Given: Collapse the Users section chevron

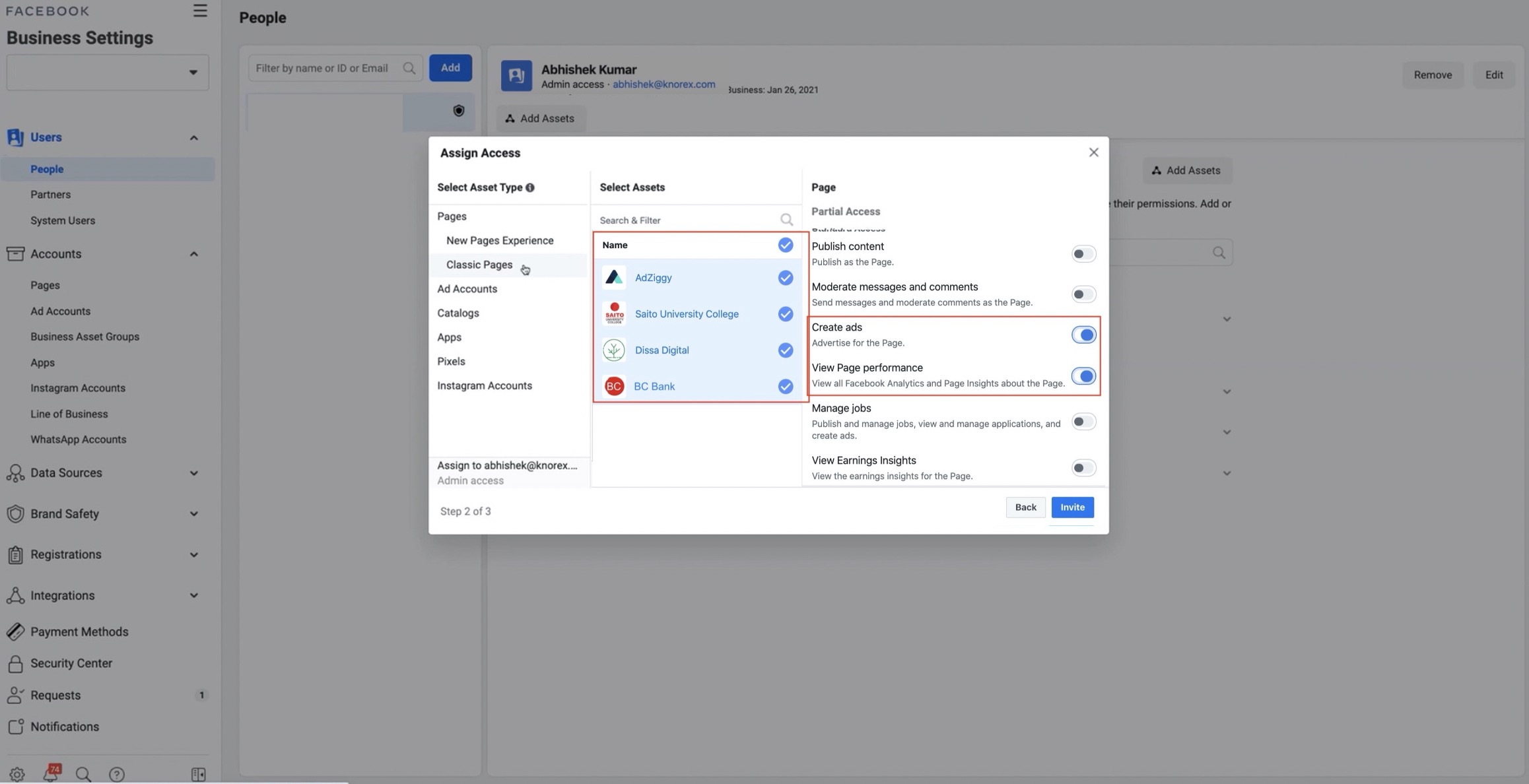Looking at the screenshot, I should coord(193,137).
